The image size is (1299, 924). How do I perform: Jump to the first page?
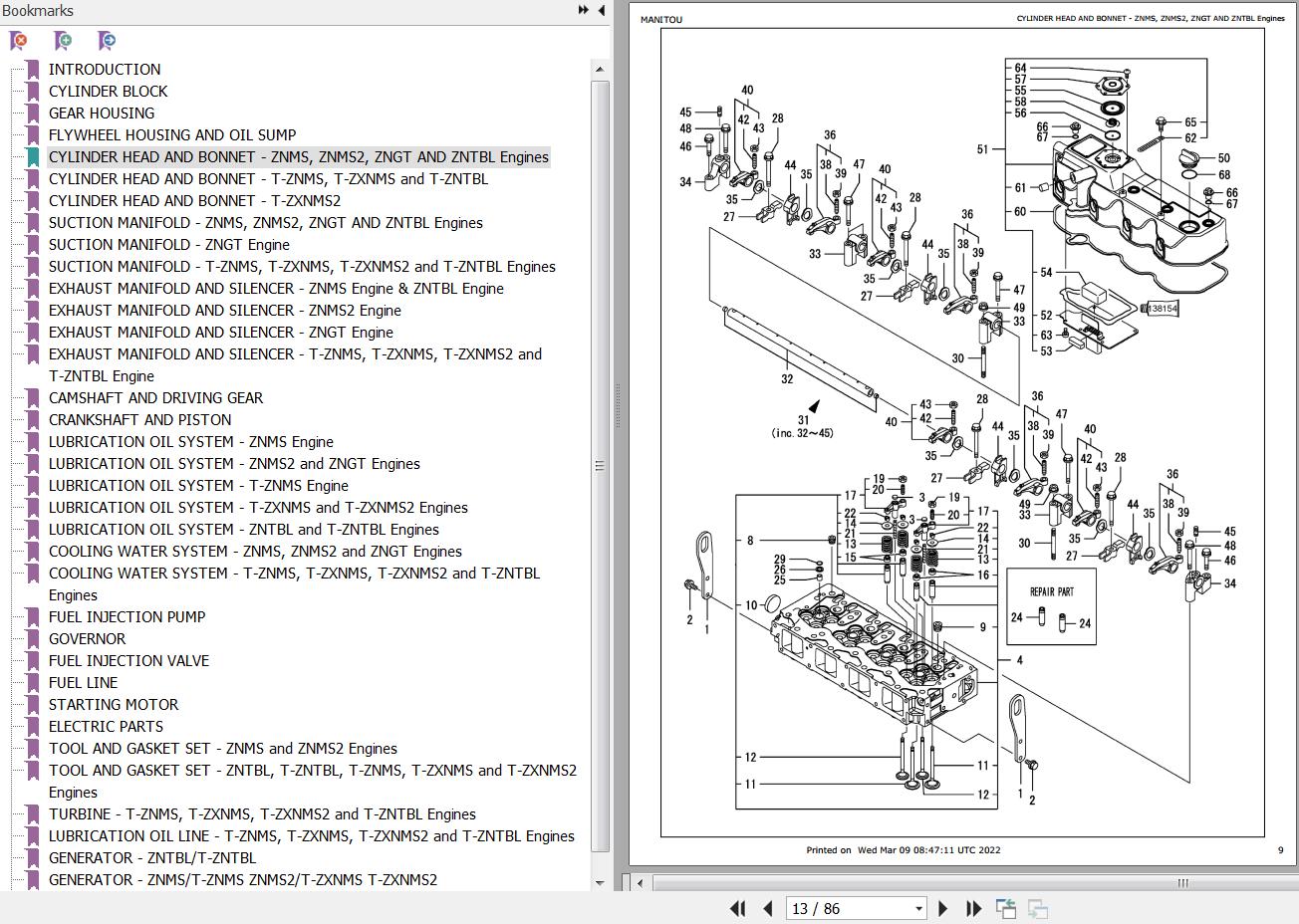pos(738,908)
